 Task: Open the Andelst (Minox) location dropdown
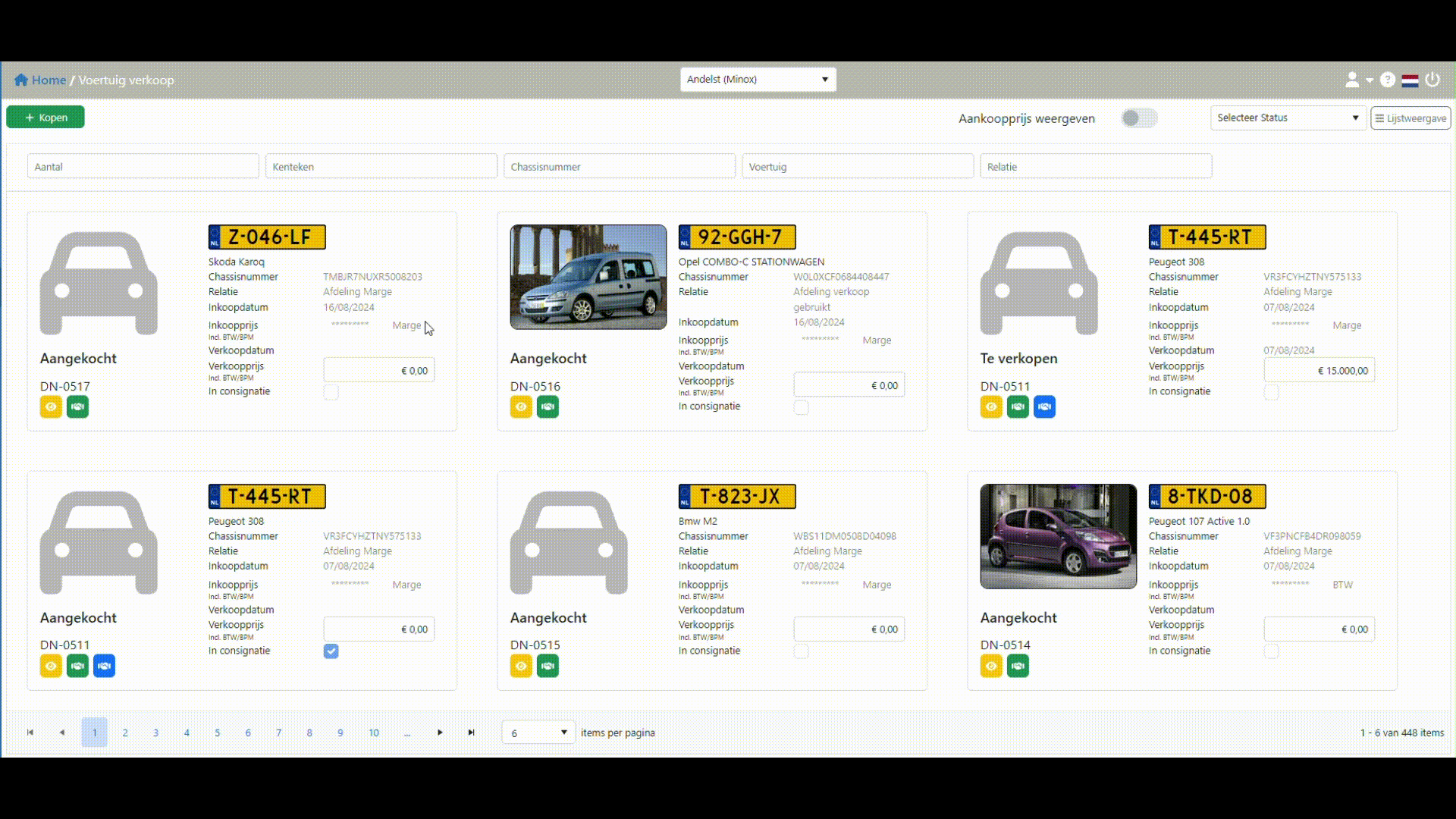(x=758, y=80)
